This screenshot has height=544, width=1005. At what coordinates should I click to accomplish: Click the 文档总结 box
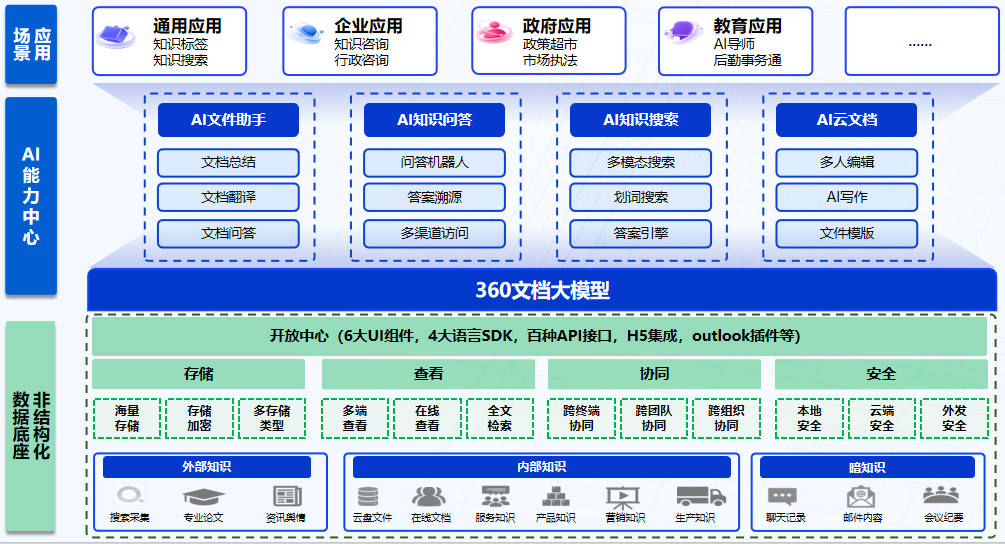228,163
